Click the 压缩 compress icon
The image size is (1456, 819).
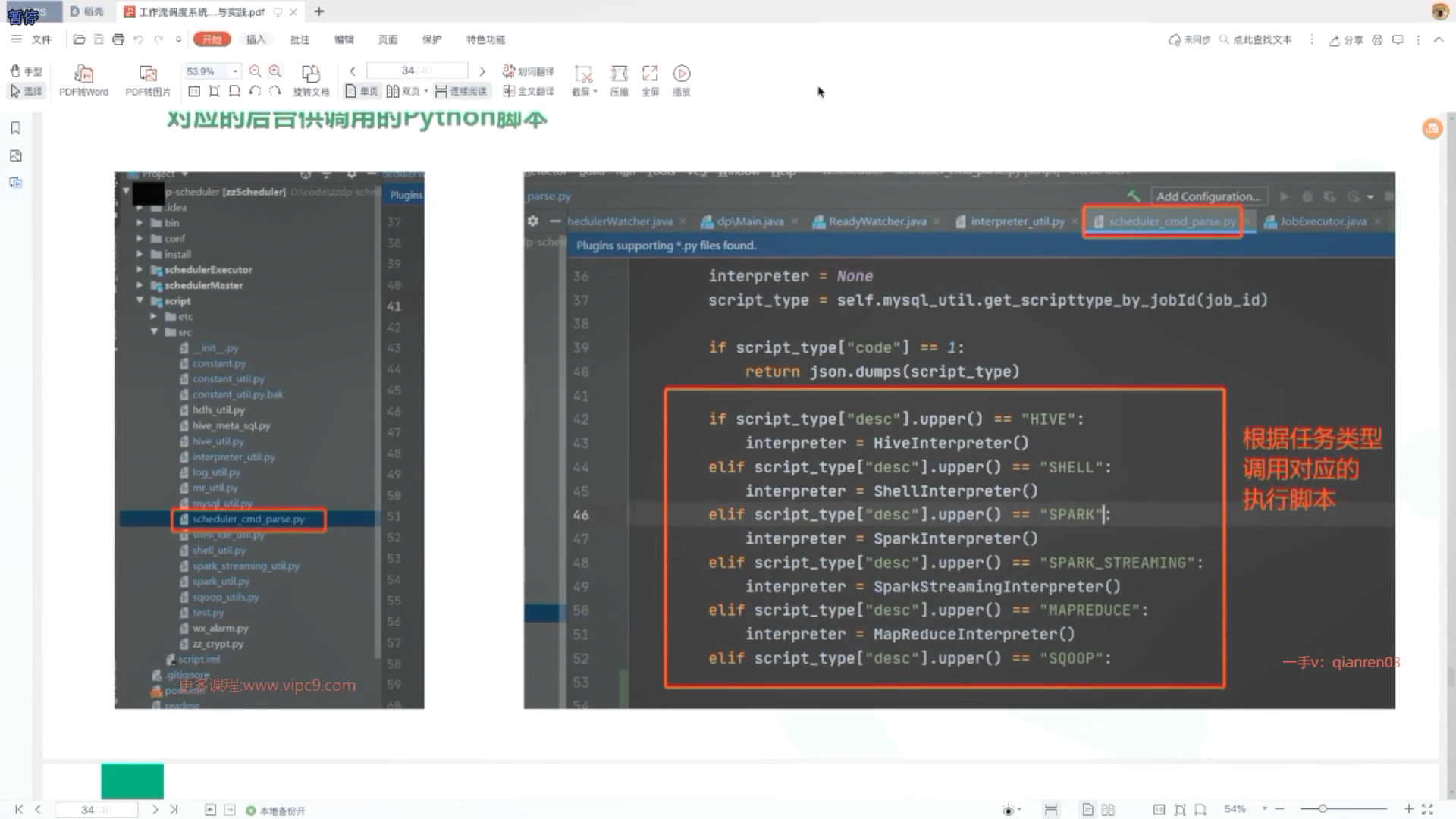619,74
